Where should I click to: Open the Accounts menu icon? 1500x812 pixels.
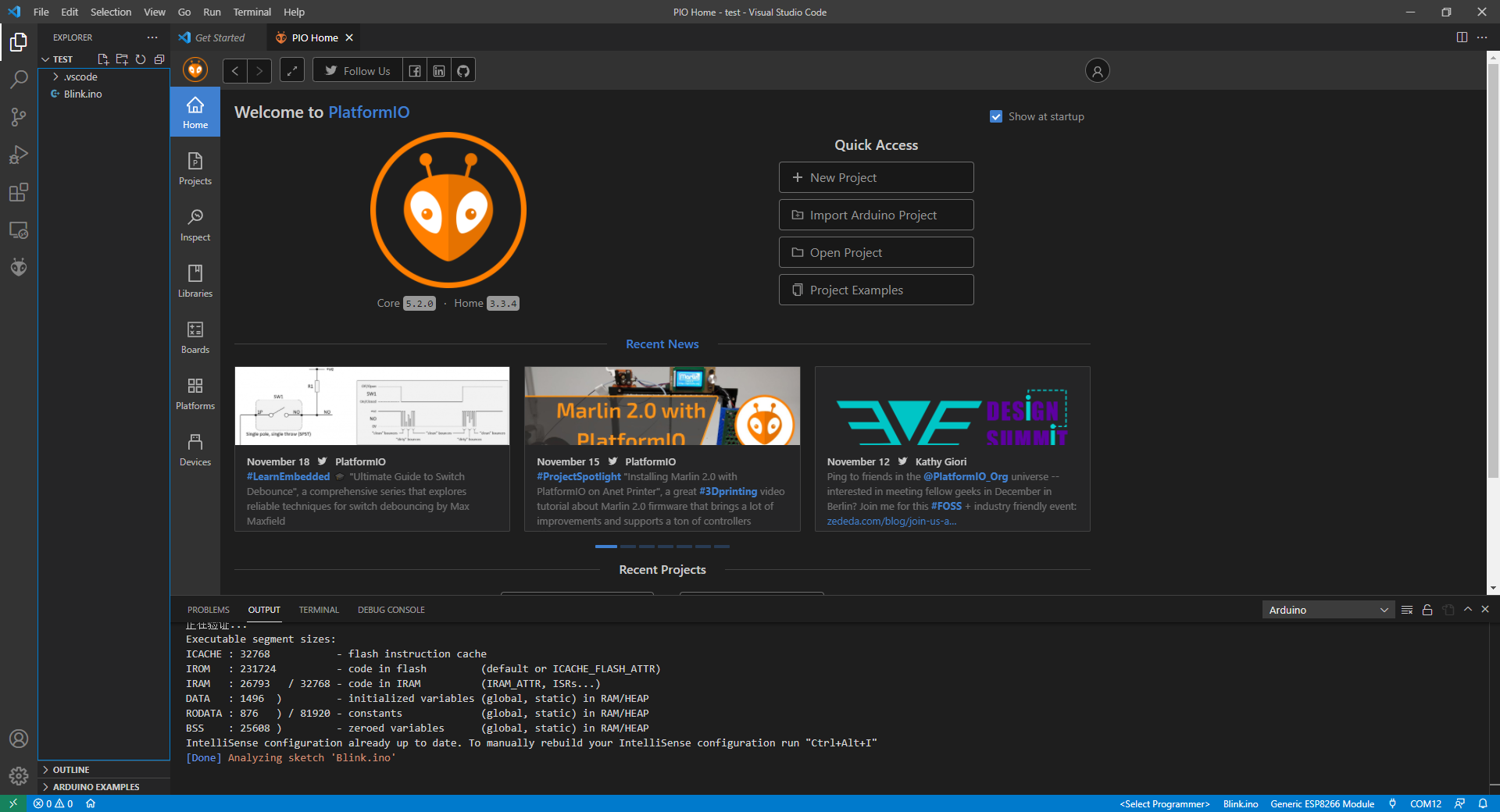[19, 739]
